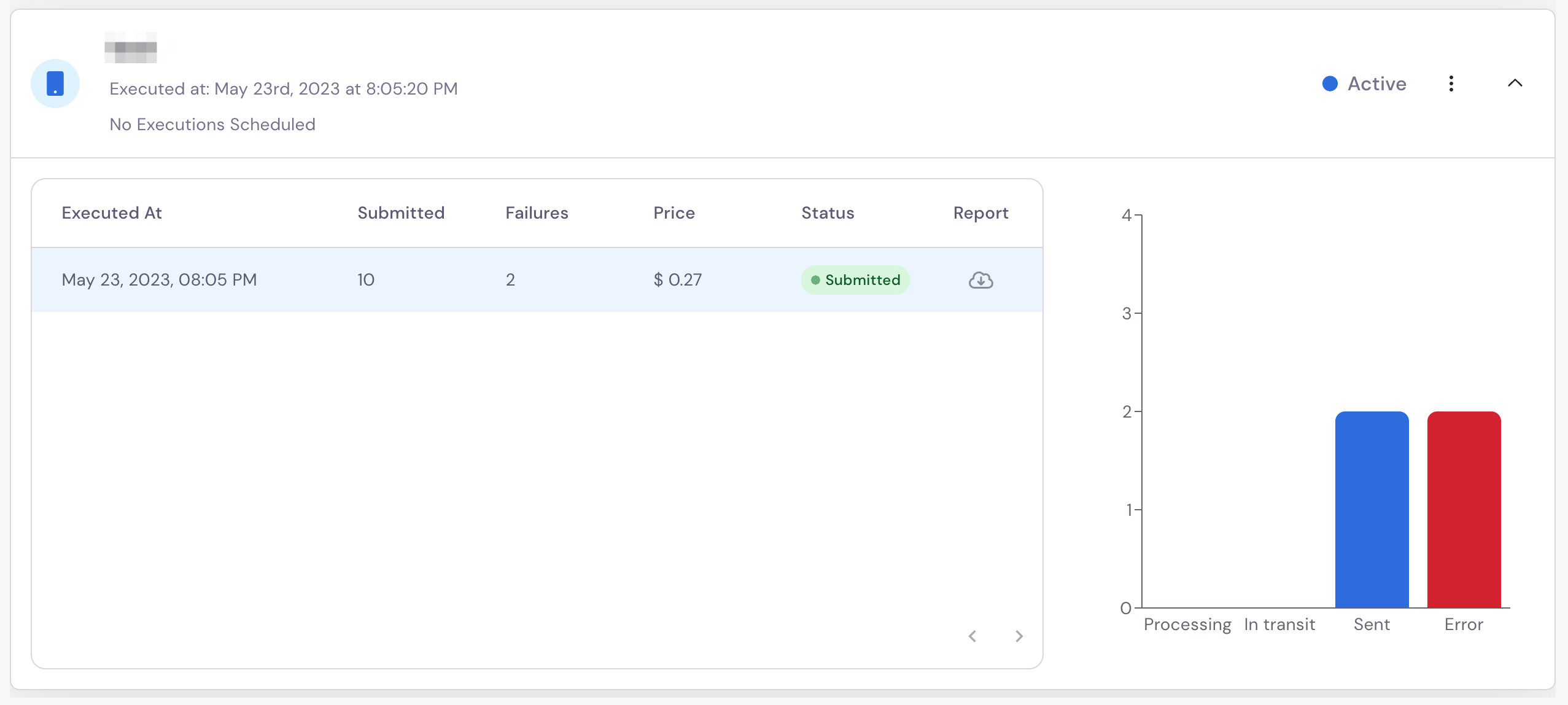Click the $ 0.27 price cell

[x=677, y=280]
